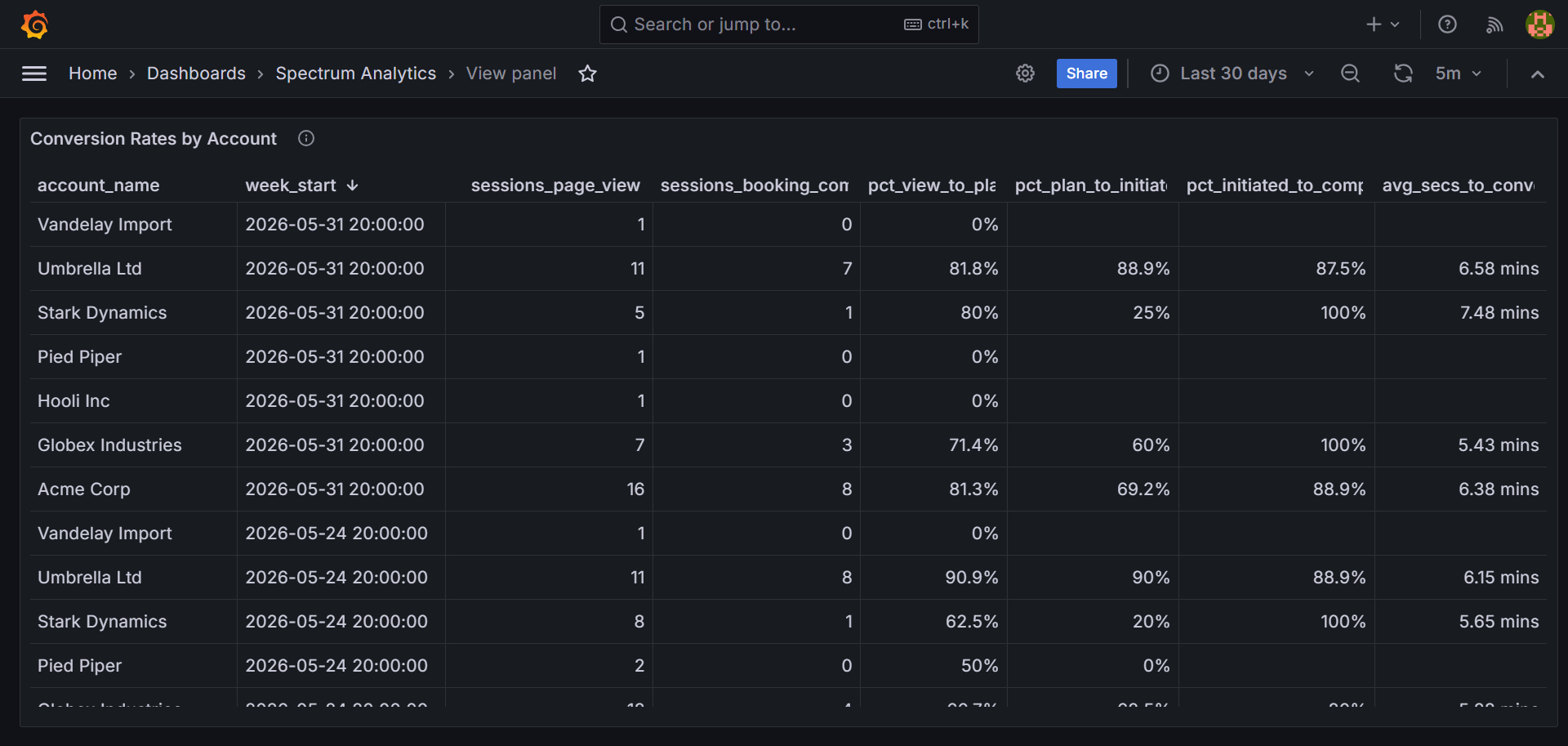The height and width of the screenshot is (746, 1568).
Task: Open Spectrum Analytics breadcrumb link
Action: click(356, 74)
